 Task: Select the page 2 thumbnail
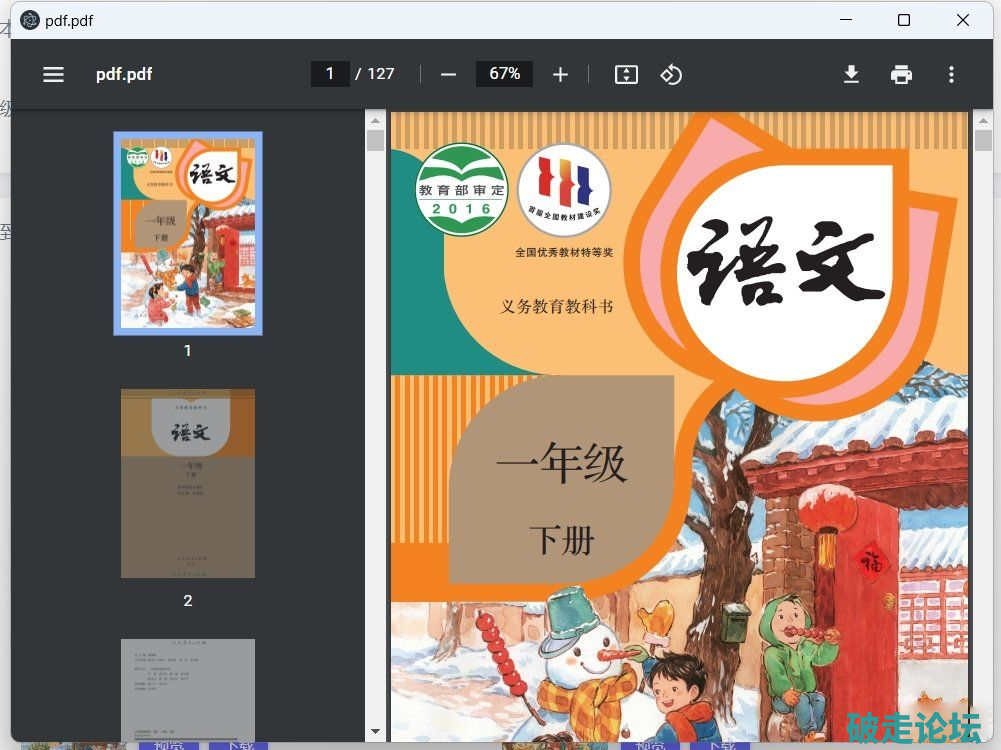pos(188,483)
